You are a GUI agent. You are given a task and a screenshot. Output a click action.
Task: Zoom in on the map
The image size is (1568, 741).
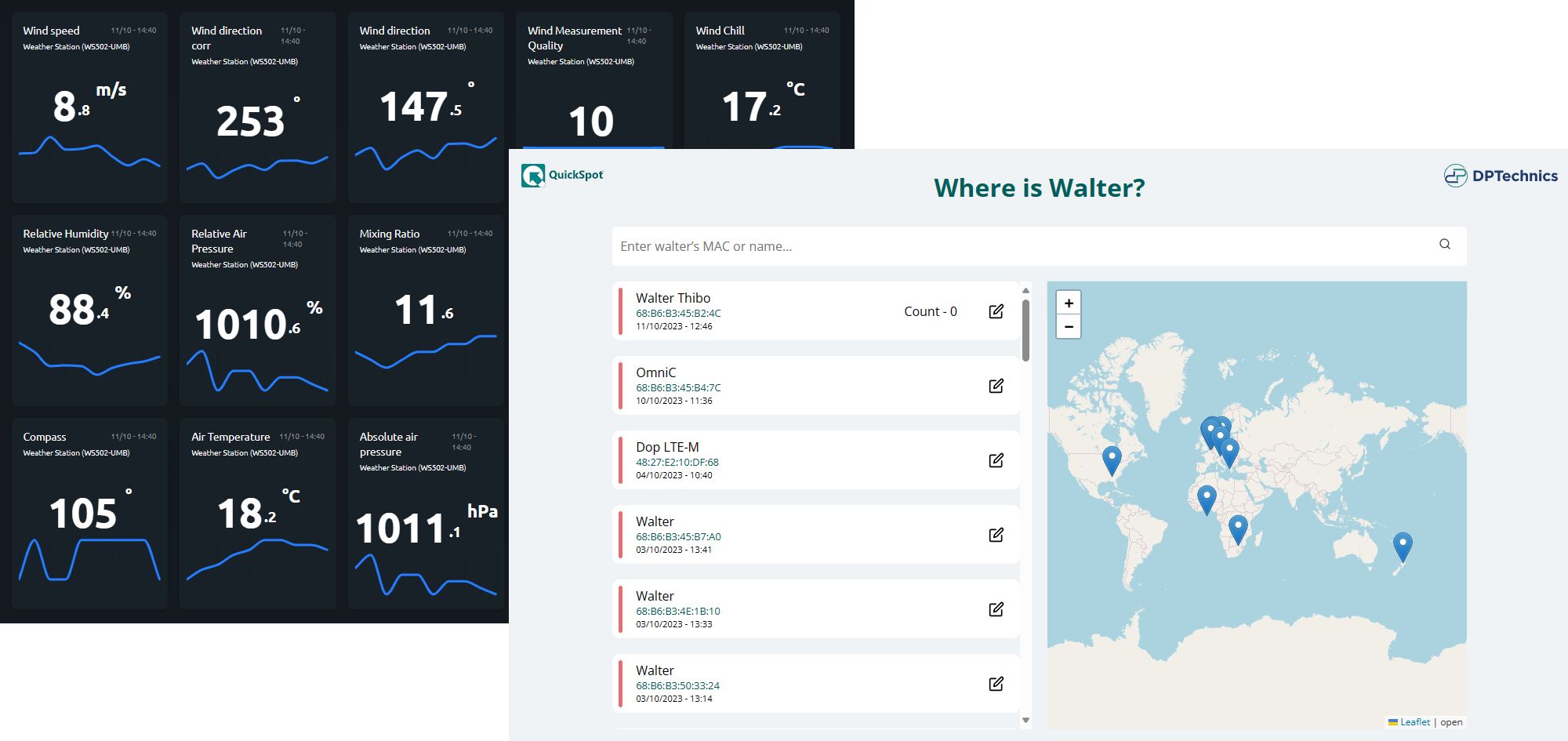tap(1069, 303)
